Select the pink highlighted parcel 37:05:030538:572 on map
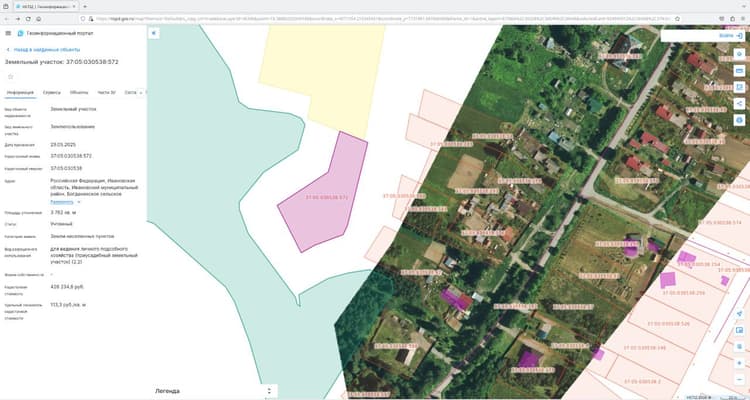 pos(325,196)
